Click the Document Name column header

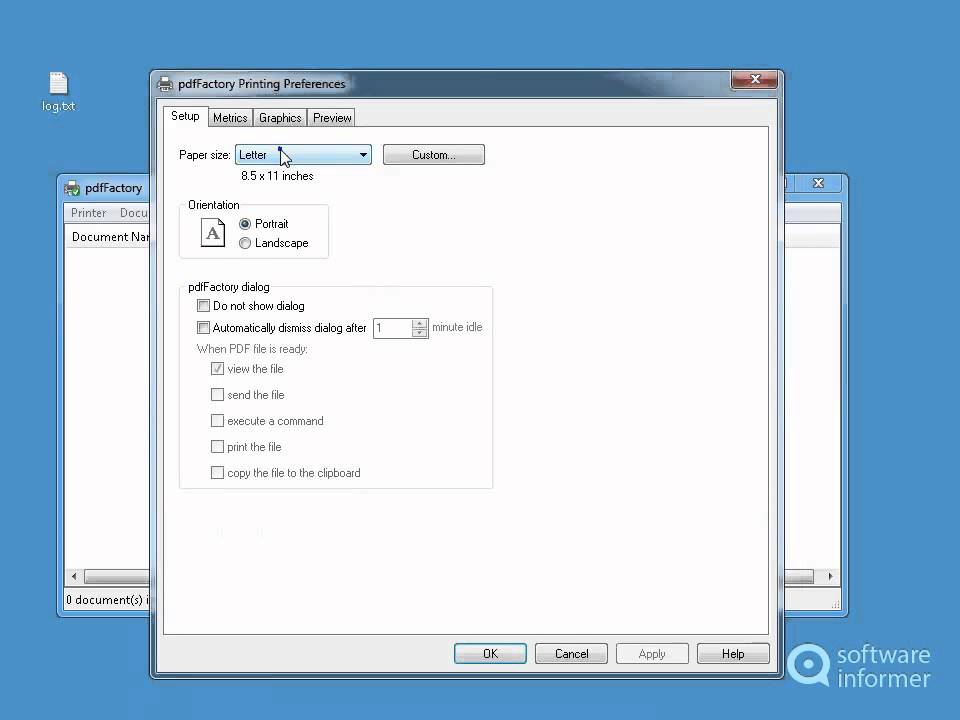tap(108, 237)
